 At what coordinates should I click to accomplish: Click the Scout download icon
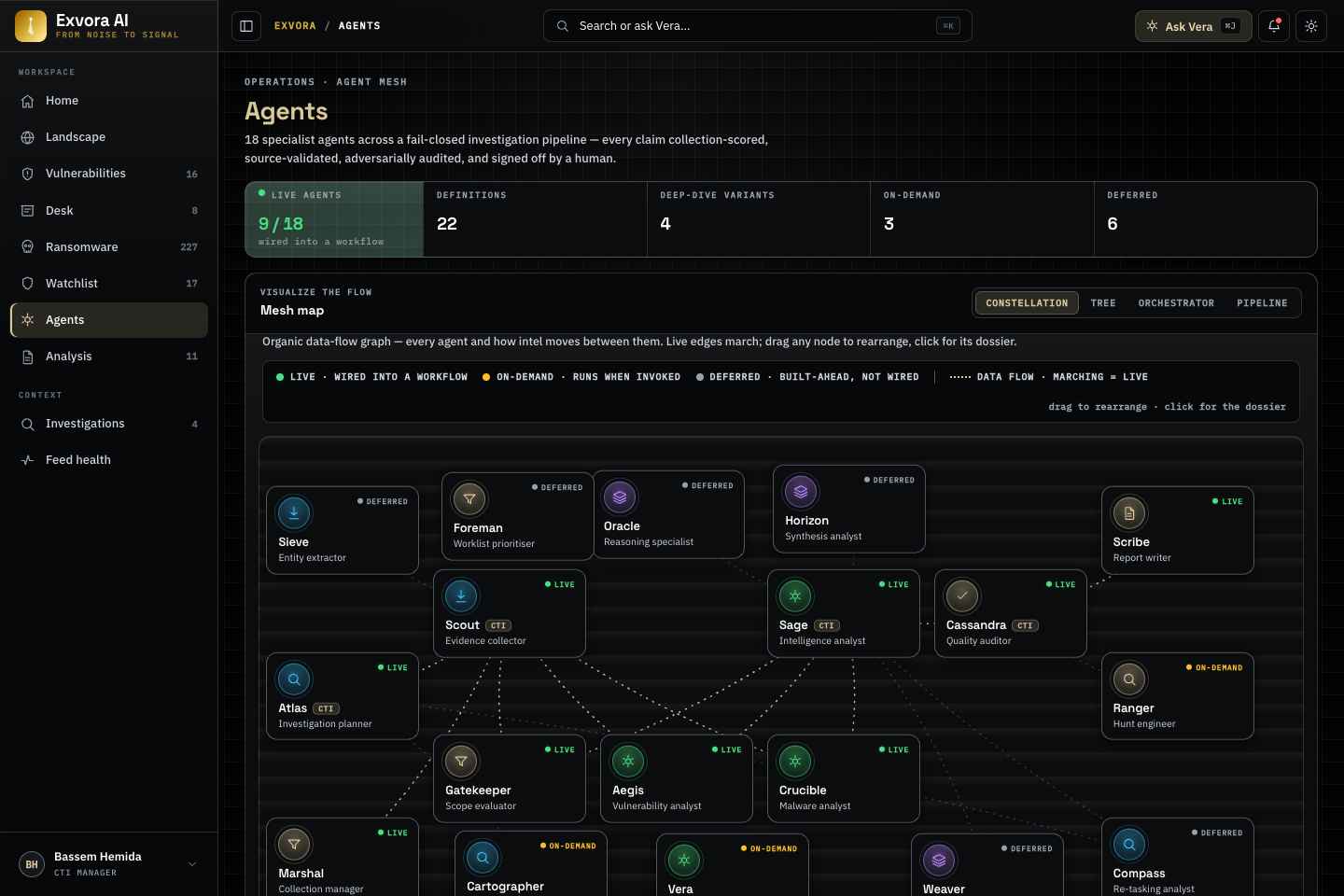coord(461,595)
